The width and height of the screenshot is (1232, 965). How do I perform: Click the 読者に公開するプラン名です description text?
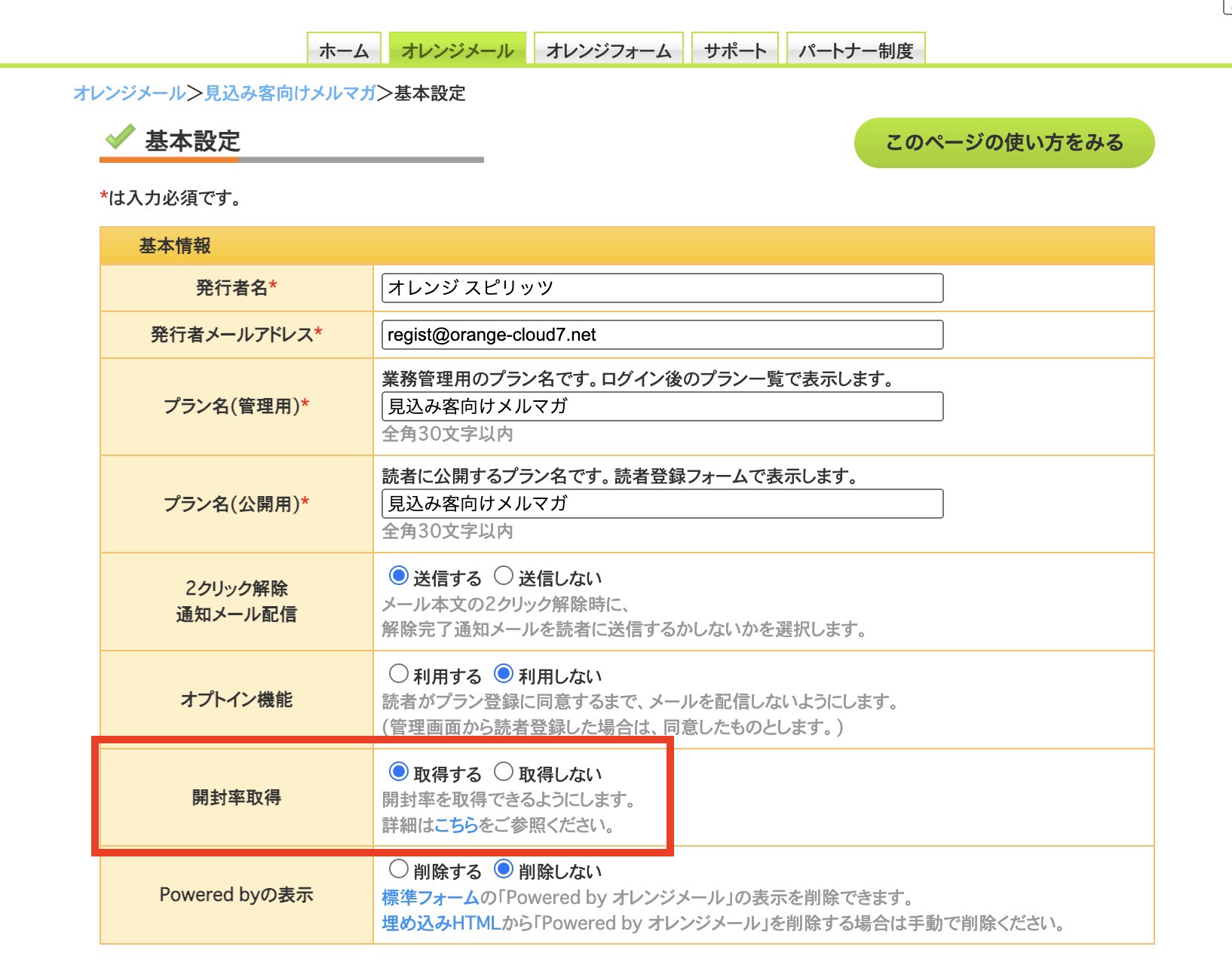click(620, 476)
